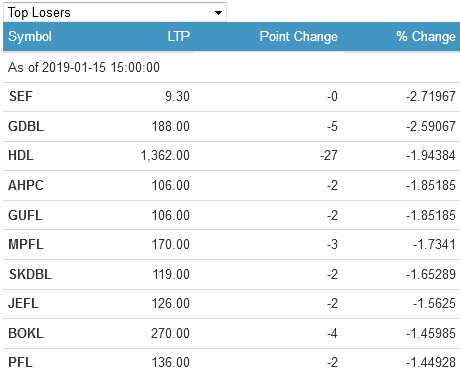Sort by the Symbol column header
The width and height of the screenshot is (460, 371).
pyautogui.click(x=30, y=36)
